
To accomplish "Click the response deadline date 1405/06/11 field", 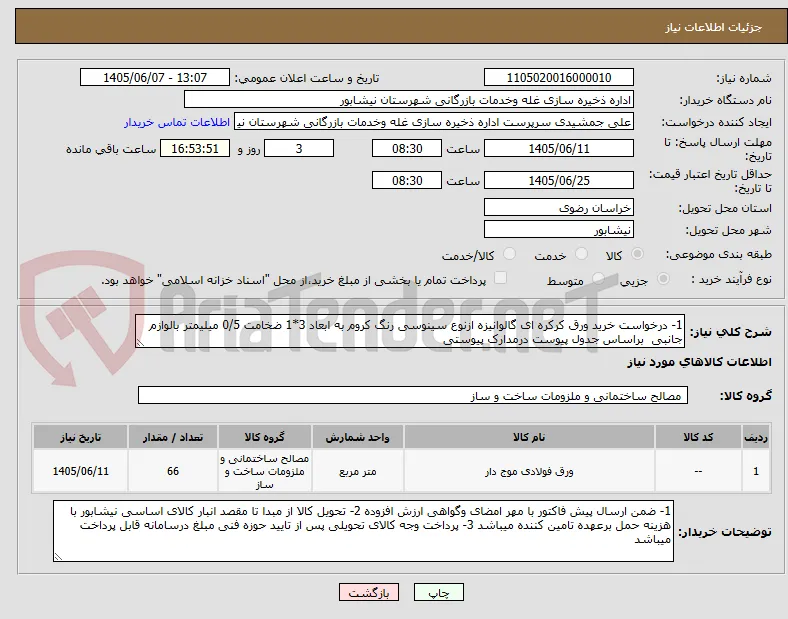I will point(559,149).
